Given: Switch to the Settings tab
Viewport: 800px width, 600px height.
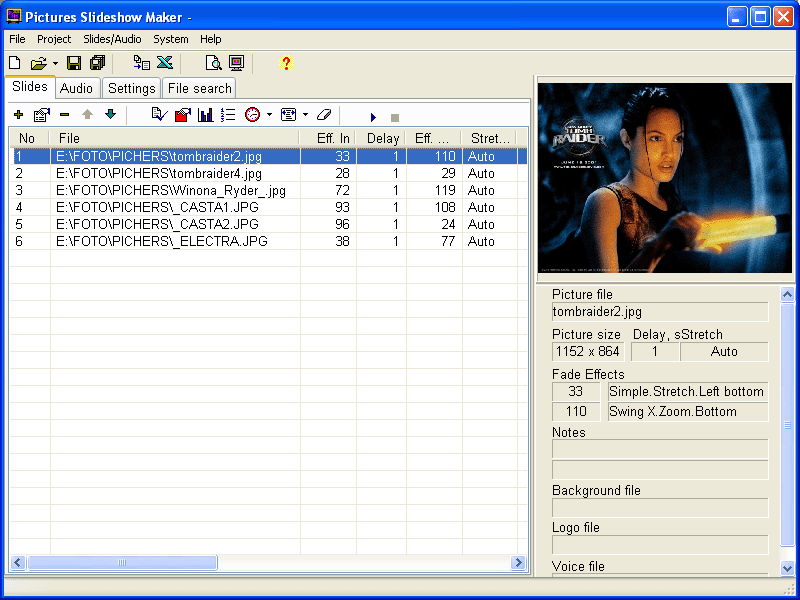Looking at the screenshot, I should click(132, 88).
